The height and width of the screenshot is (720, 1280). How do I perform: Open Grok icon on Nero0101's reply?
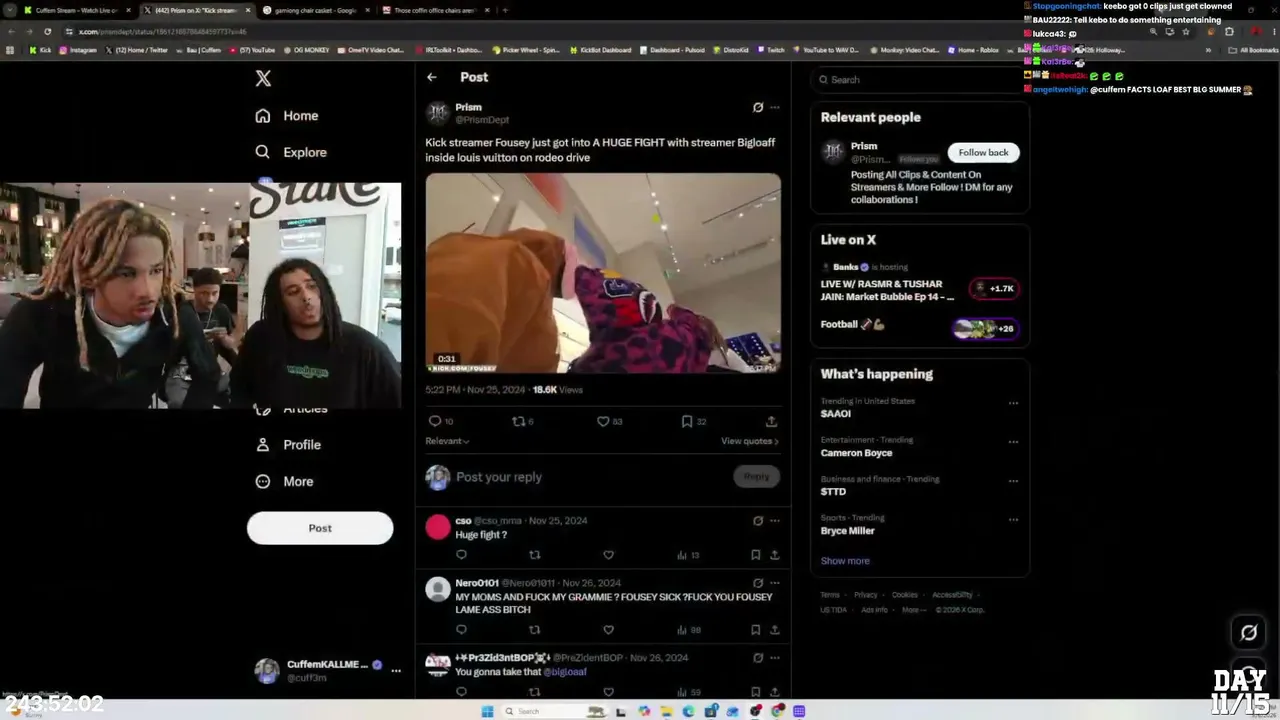758,583
